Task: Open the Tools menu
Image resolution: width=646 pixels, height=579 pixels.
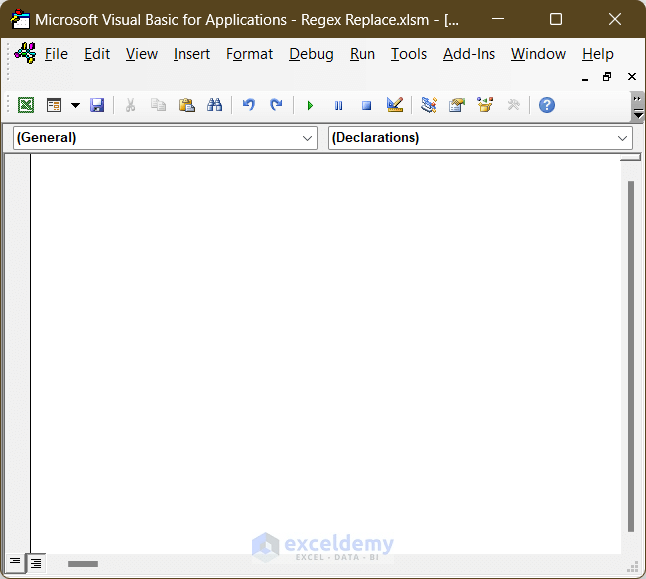Action: coord(409,54)
